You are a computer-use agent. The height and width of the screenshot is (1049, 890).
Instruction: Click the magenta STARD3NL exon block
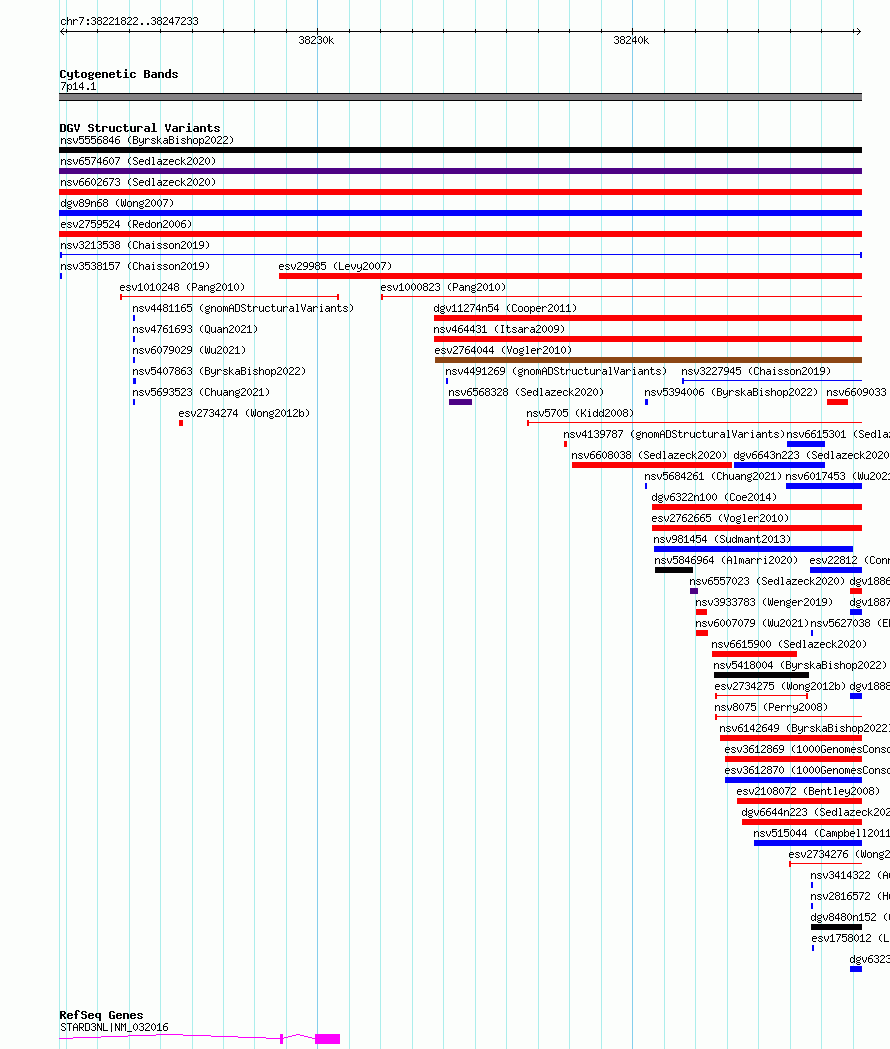327,1039
